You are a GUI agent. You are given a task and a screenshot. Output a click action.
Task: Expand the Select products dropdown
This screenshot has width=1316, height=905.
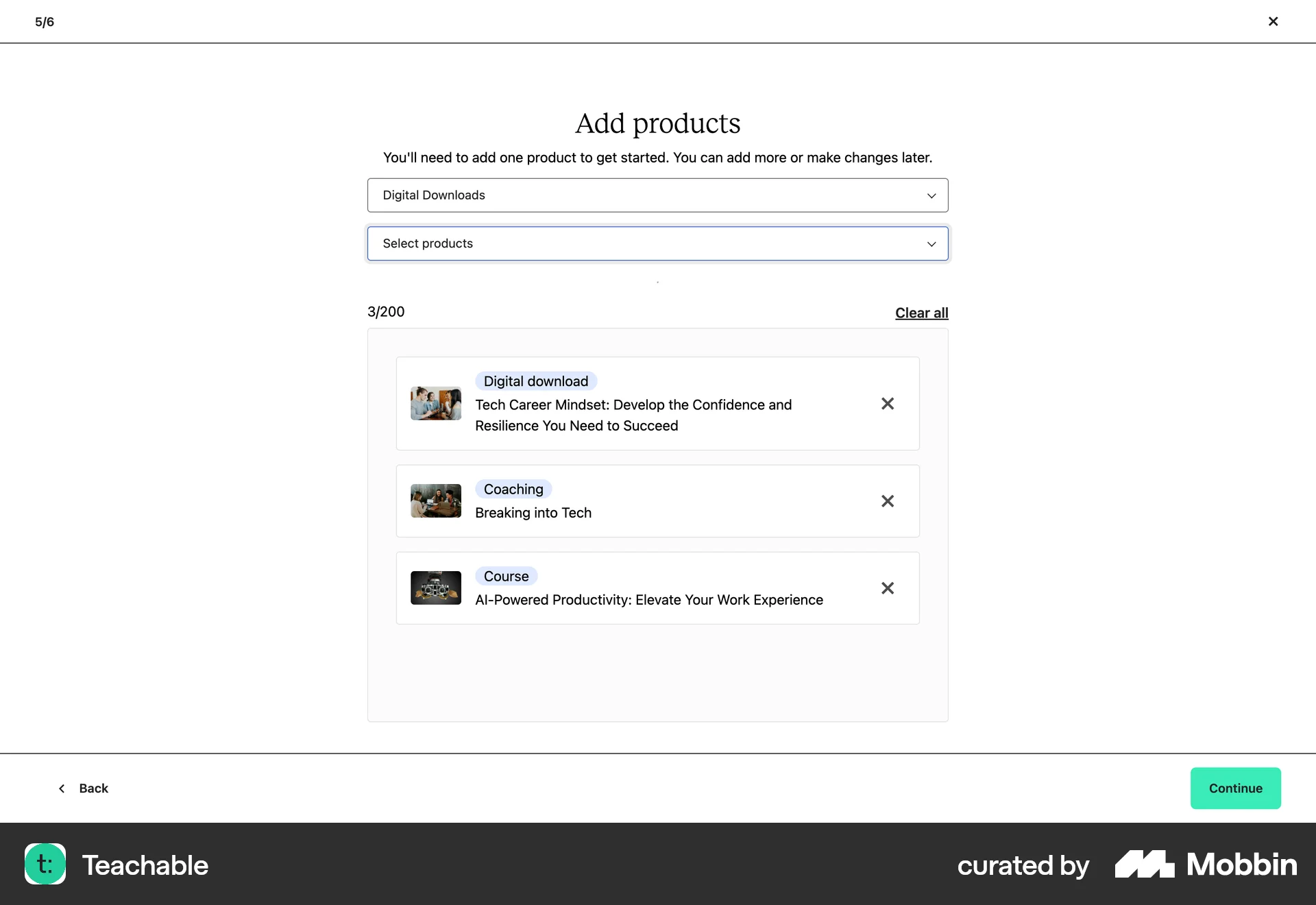tap(657, 243)
